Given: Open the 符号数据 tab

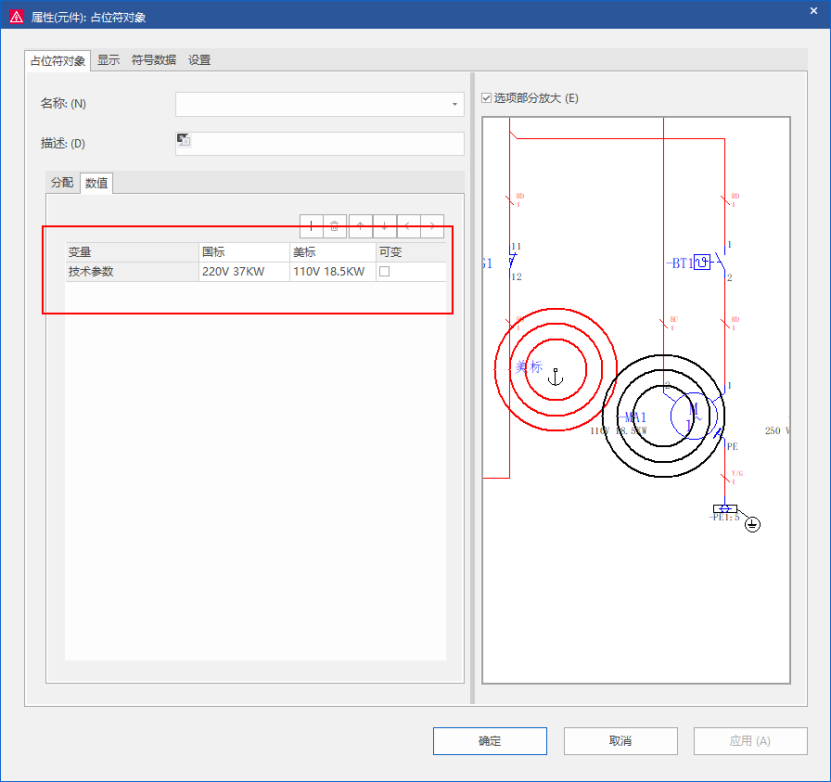Looking at the screenshot, I should coord(154,60).
